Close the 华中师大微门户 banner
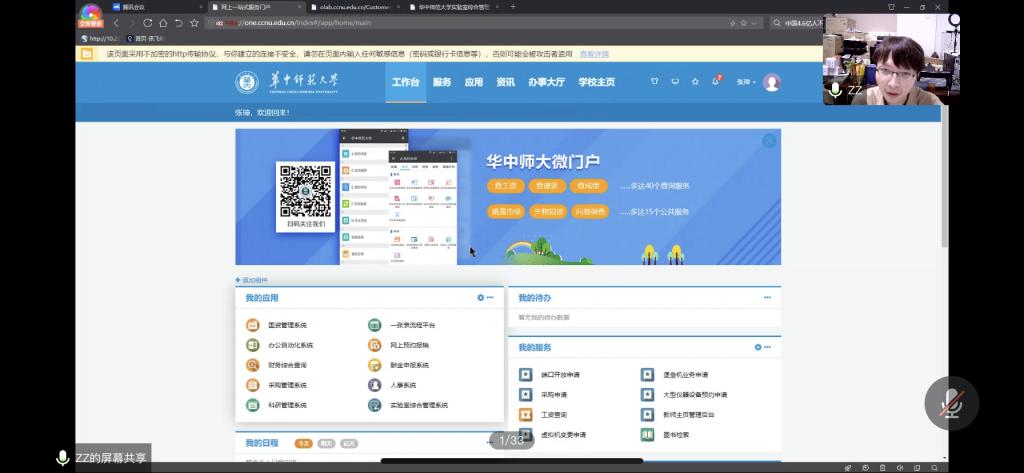The image size is (1024, 473). coord(769,141)
